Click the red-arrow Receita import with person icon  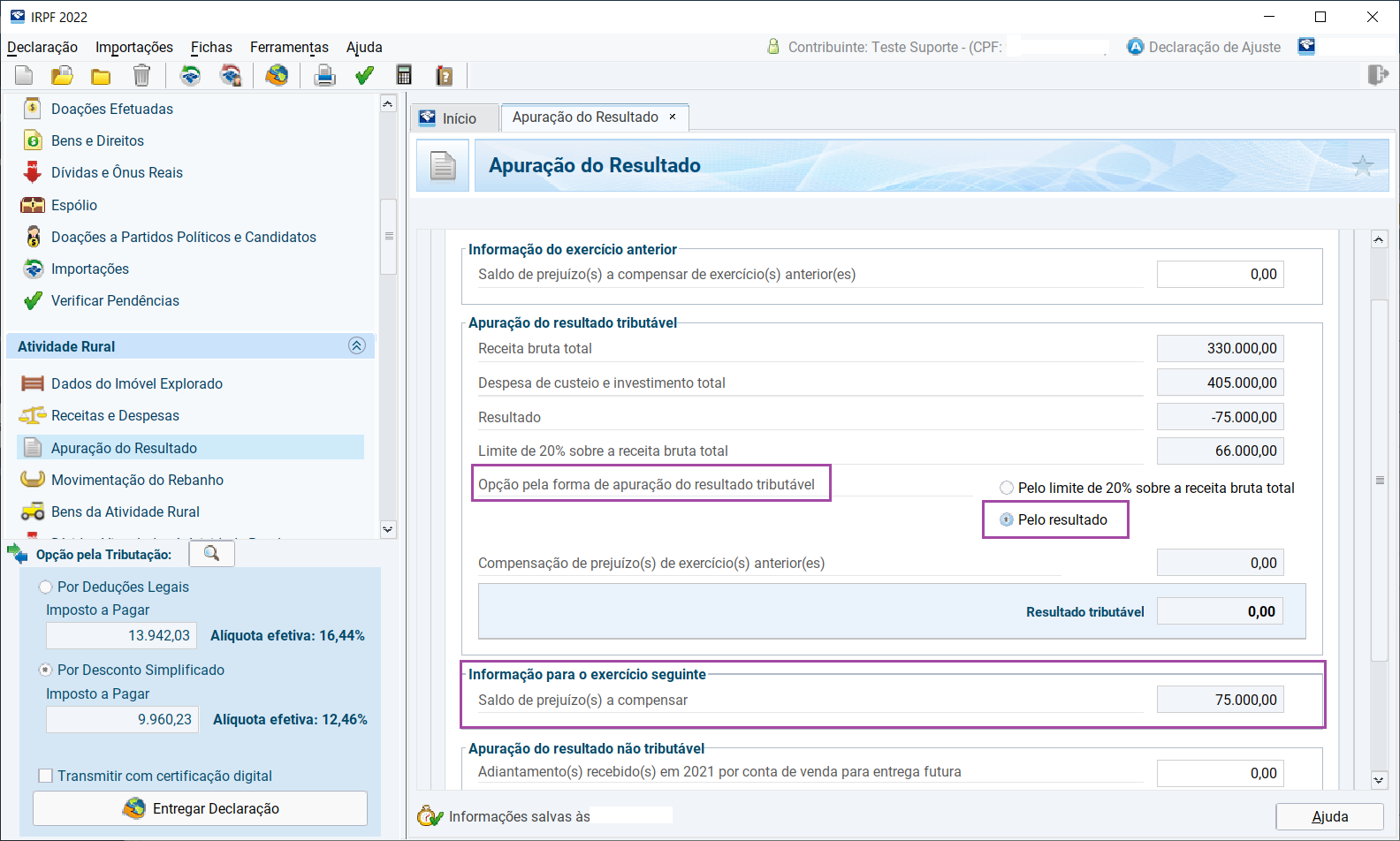click(231, 76)
